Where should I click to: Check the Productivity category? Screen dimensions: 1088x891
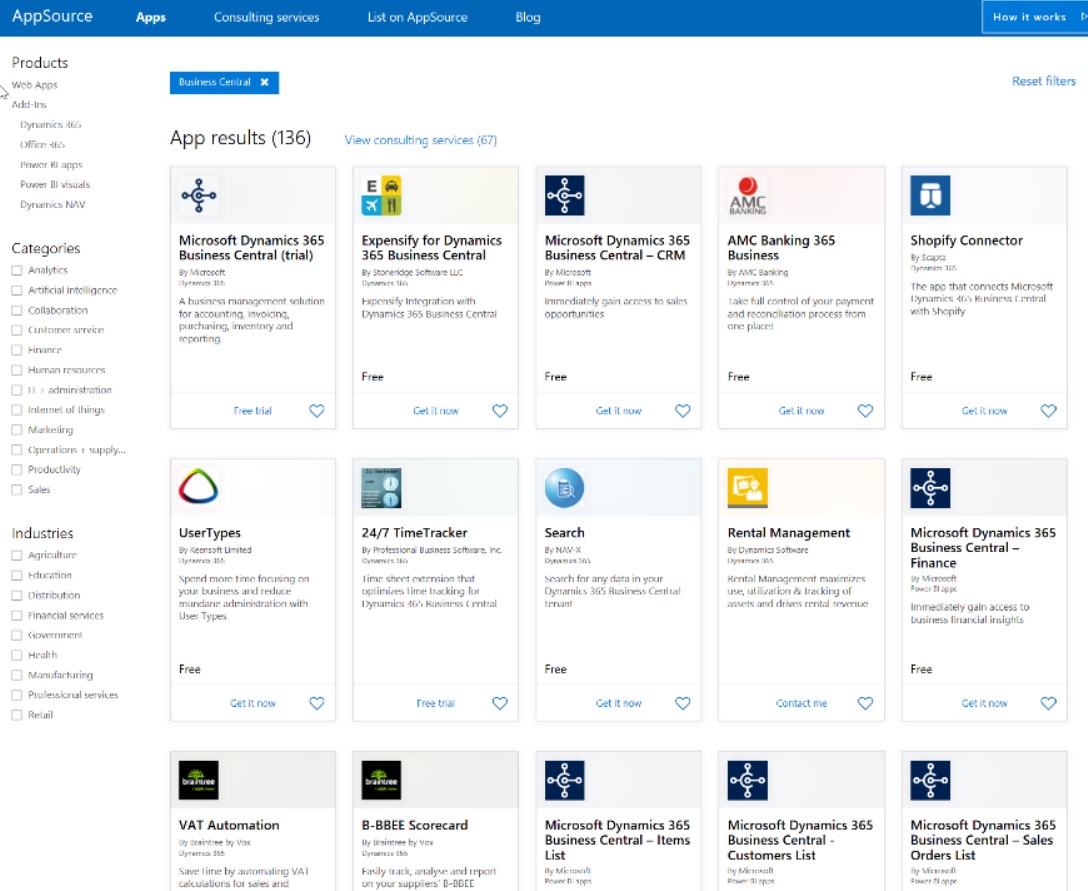tap(17, 470)
